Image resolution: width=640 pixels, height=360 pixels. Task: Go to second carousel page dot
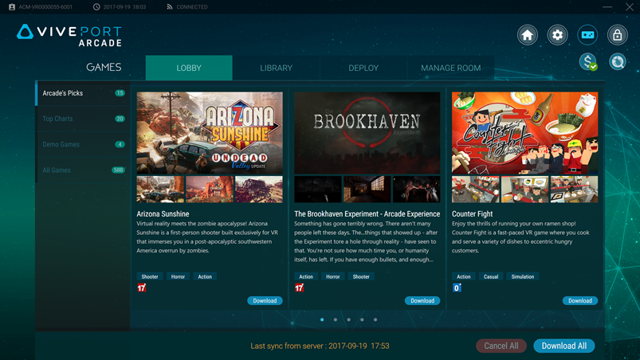[336, 320]
